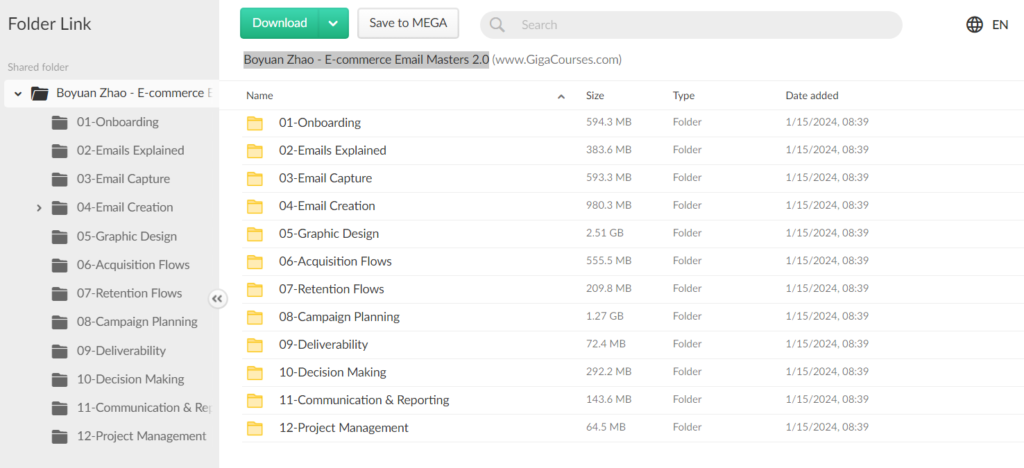1024x468 pixels.
Task: Click yellow folder icon of 11-Communication & Reporting row
Action: coord(255,401)
